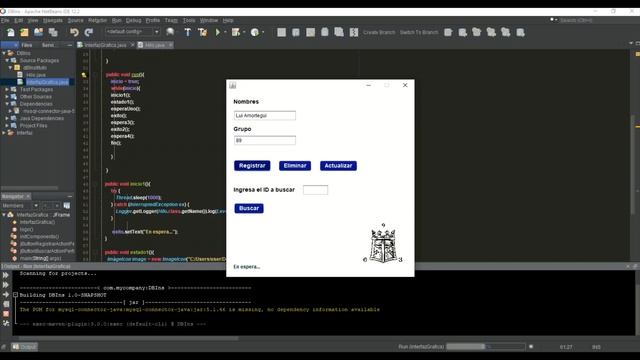Click the Output tab at bottom left
Screen dimensions: 640x360
click(24, 347)
